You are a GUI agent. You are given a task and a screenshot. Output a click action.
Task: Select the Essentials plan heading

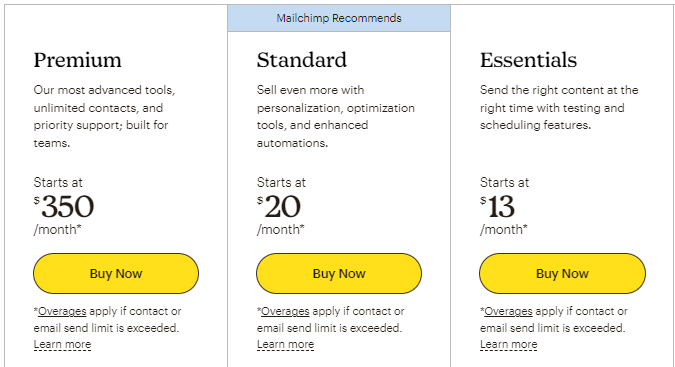click(528, 60)
